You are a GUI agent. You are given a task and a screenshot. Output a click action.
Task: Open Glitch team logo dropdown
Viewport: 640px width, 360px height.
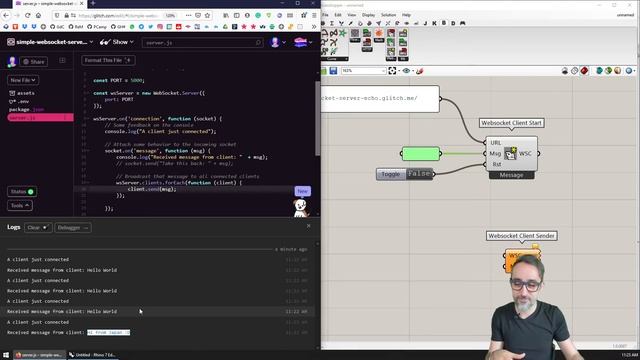click(x=303, y=42)
